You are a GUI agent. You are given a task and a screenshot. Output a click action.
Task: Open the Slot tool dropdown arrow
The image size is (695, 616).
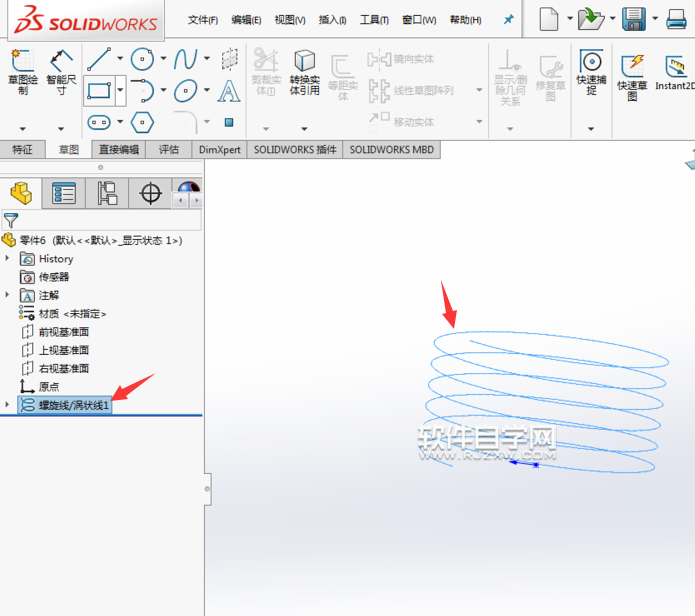point(120,121)
